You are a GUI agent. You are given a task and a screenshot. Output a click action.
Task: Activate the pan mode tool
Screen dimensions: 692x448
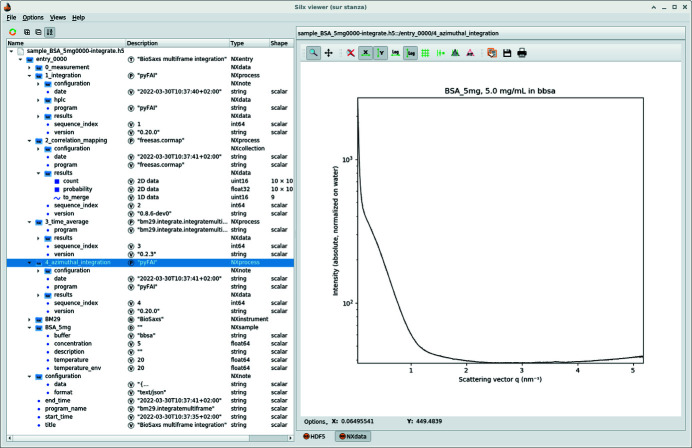329,52
